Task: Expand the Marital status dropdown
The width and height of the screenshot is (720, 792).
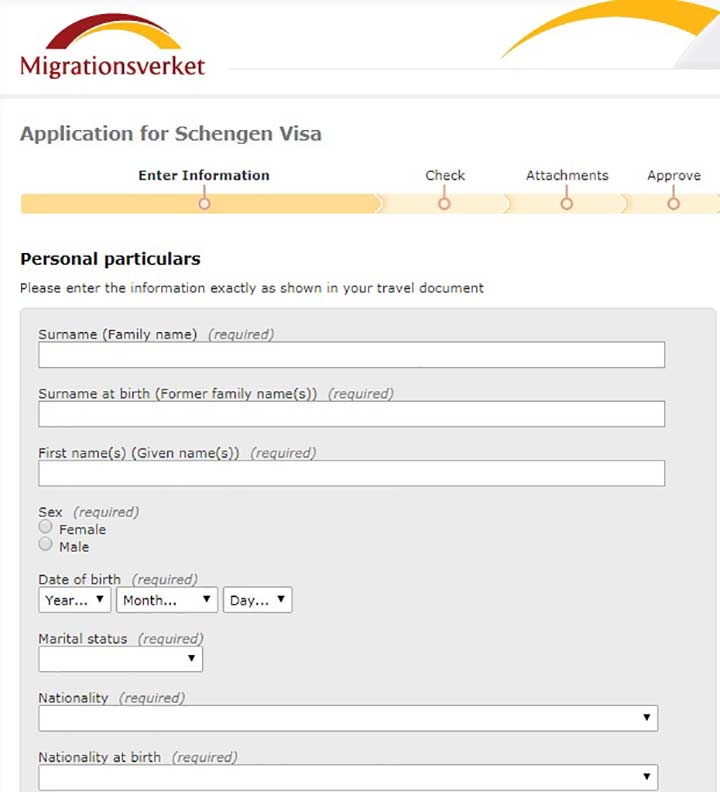Action: (121, 659)
